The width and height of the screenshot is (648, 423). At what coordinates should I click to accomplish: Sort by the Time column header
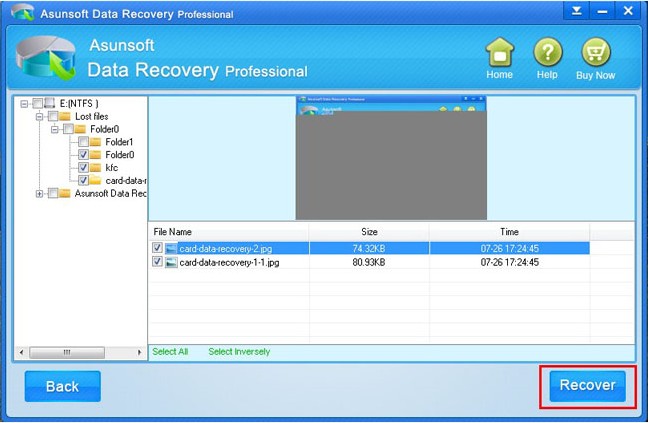(x=510, y=232)
